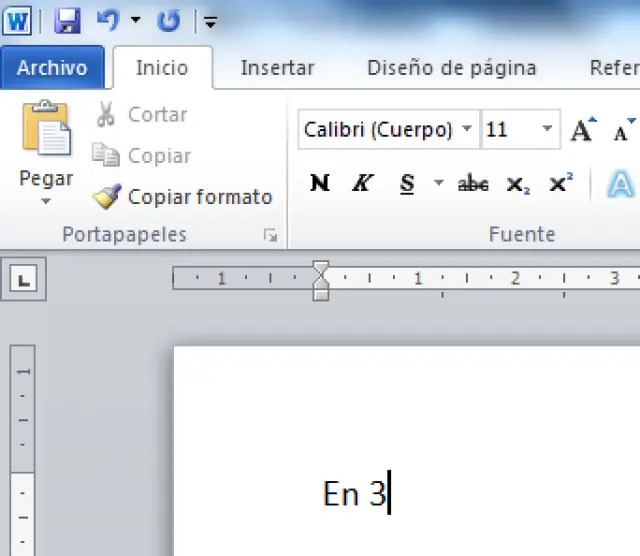Screen dimensions: 640x556
Task: Increase font size with enlarge A icon
Action: (582, 130)
